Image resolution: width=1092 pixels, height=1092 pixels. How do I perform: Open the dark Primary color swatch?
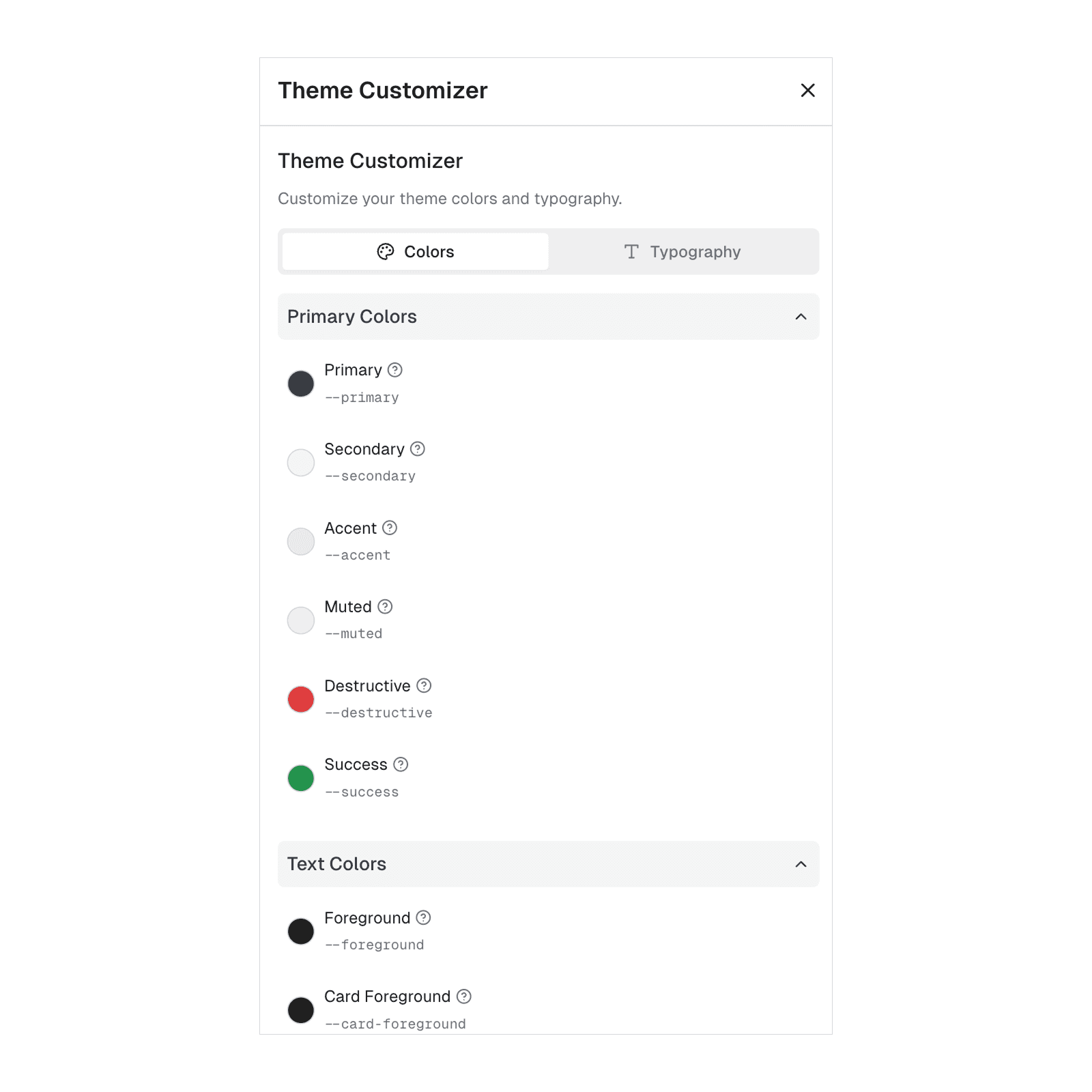301,384
